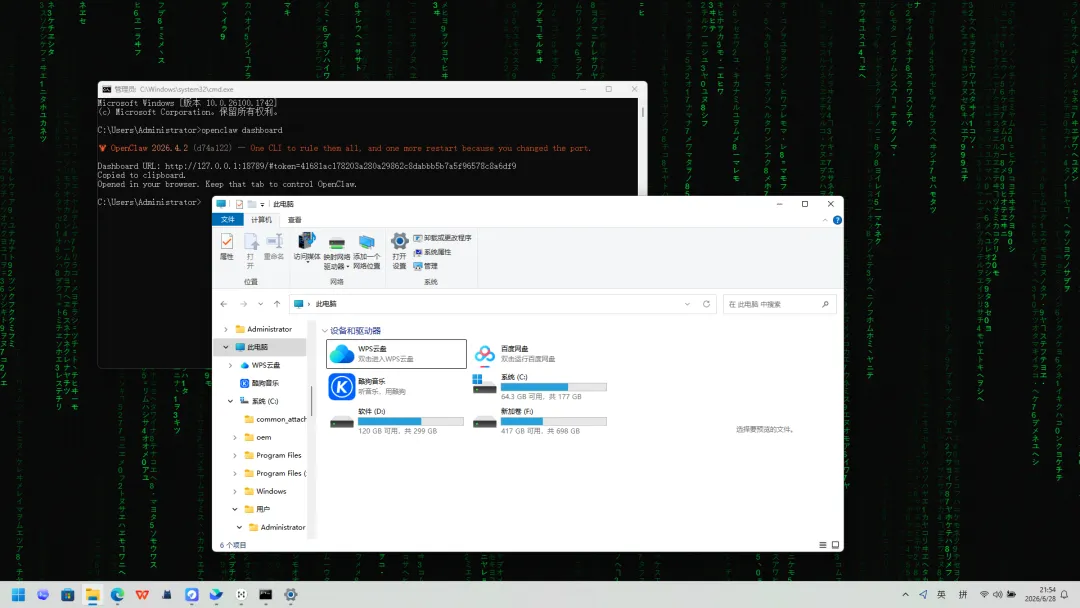Viewport: 1080px width, 608px height.
Task: Collapse the 用户 folder tree node
Action: click(235, 509)
